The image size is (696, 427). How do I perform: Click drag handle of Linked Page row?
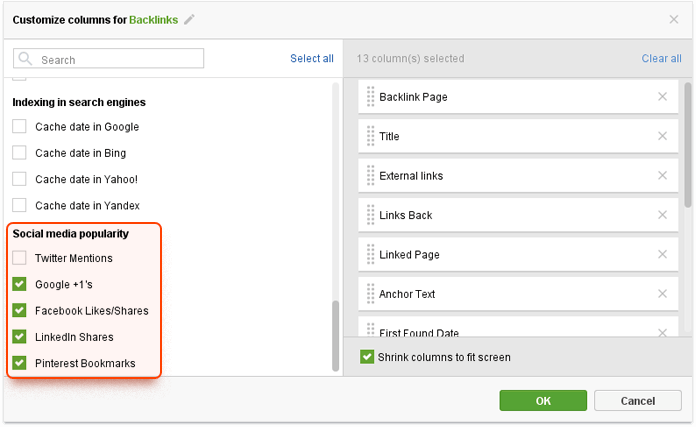point(371,254)
